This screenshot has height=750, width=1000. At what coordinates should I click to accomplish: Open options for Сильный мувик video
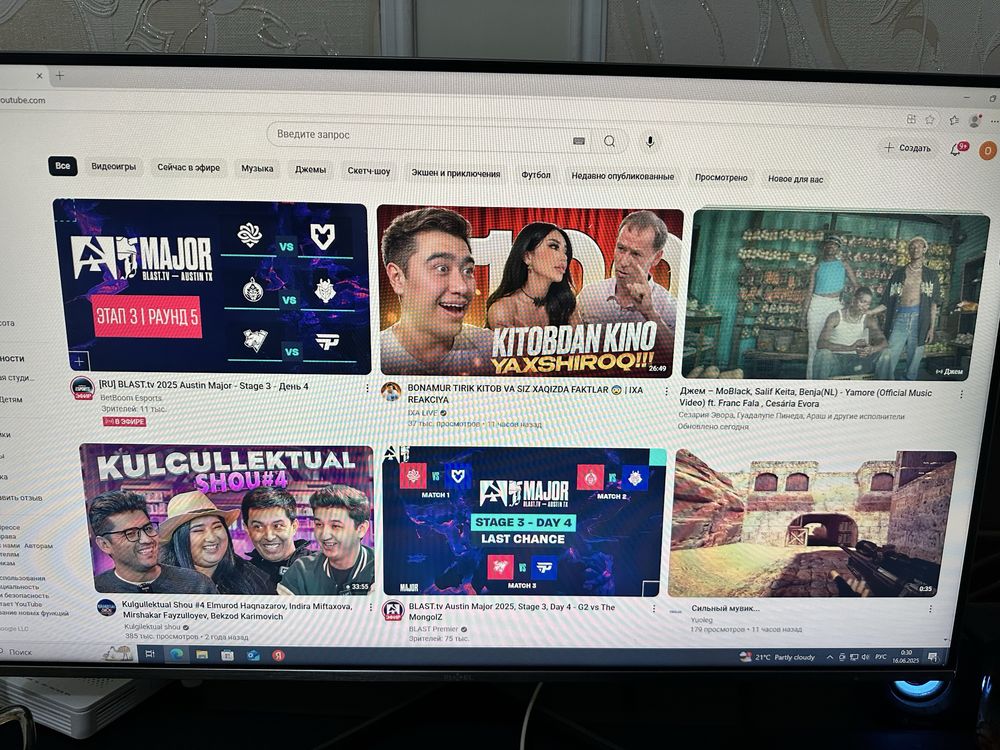[930, 610]
